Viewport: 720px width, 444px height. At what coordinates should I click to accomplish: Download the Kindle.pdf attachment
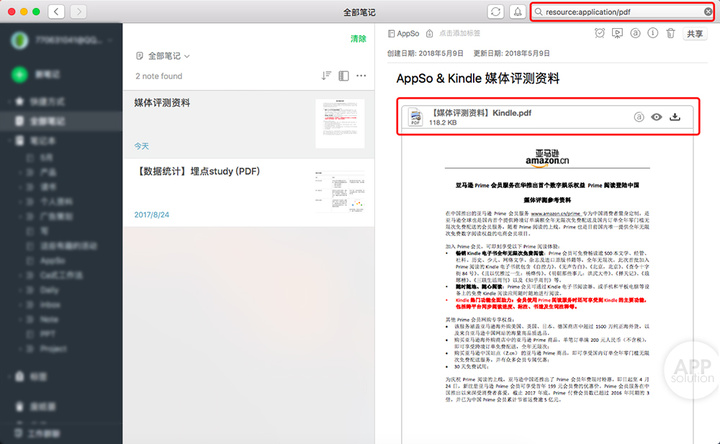pos(675,117)
